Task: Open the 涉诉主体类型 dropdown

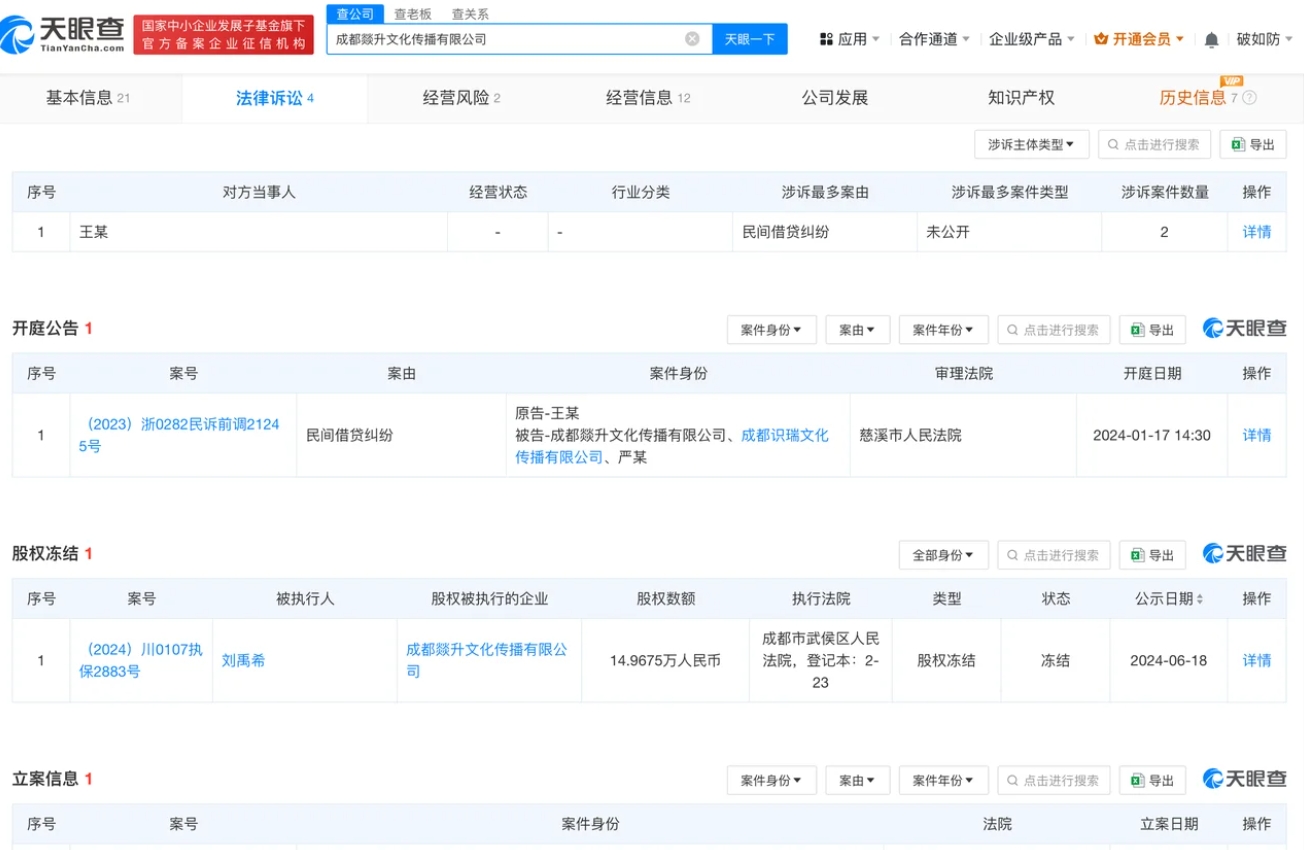Action: (x=1031, y=144)
